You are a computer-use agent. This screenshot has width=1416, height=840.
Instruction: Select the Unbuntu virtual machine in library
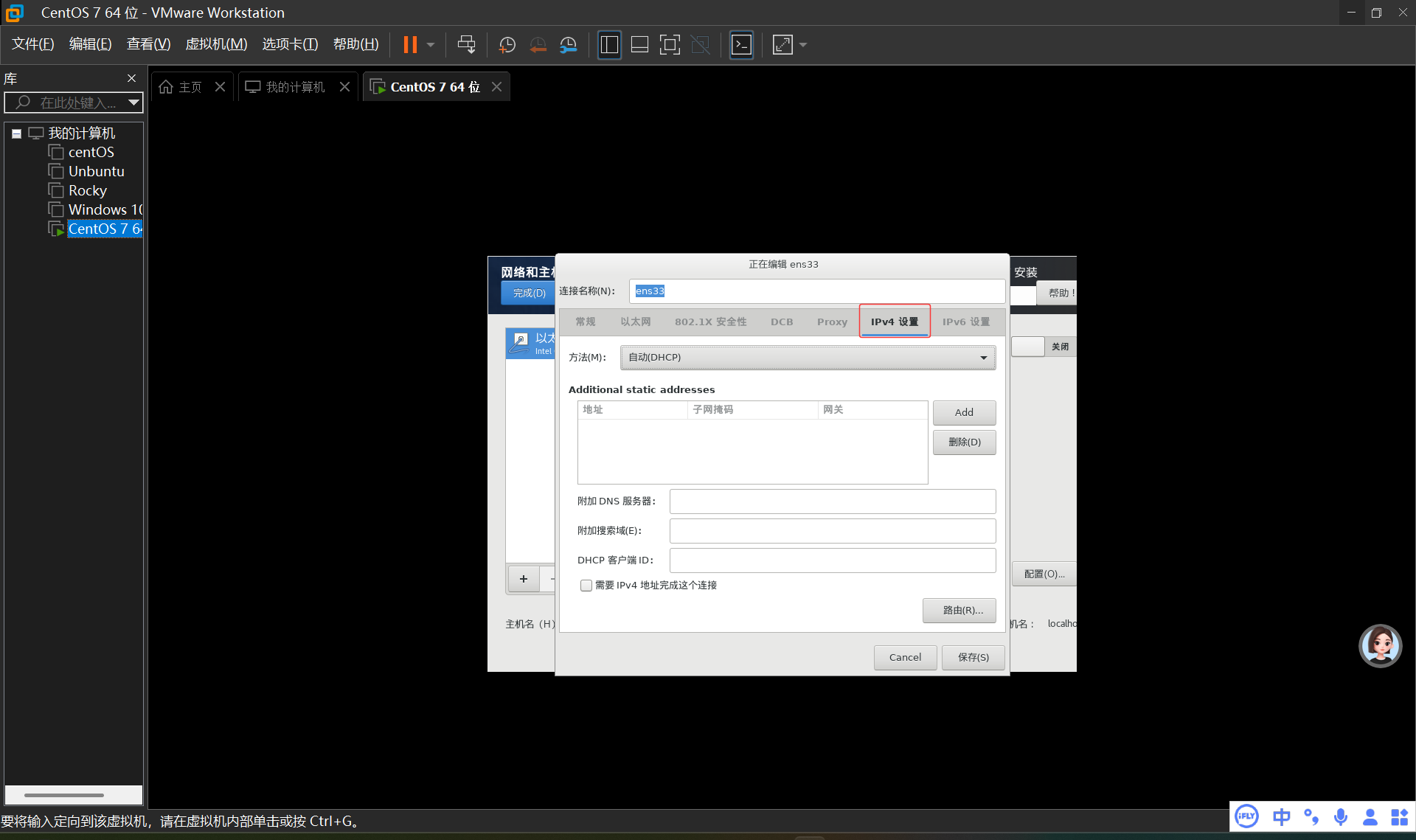(96, 171)
